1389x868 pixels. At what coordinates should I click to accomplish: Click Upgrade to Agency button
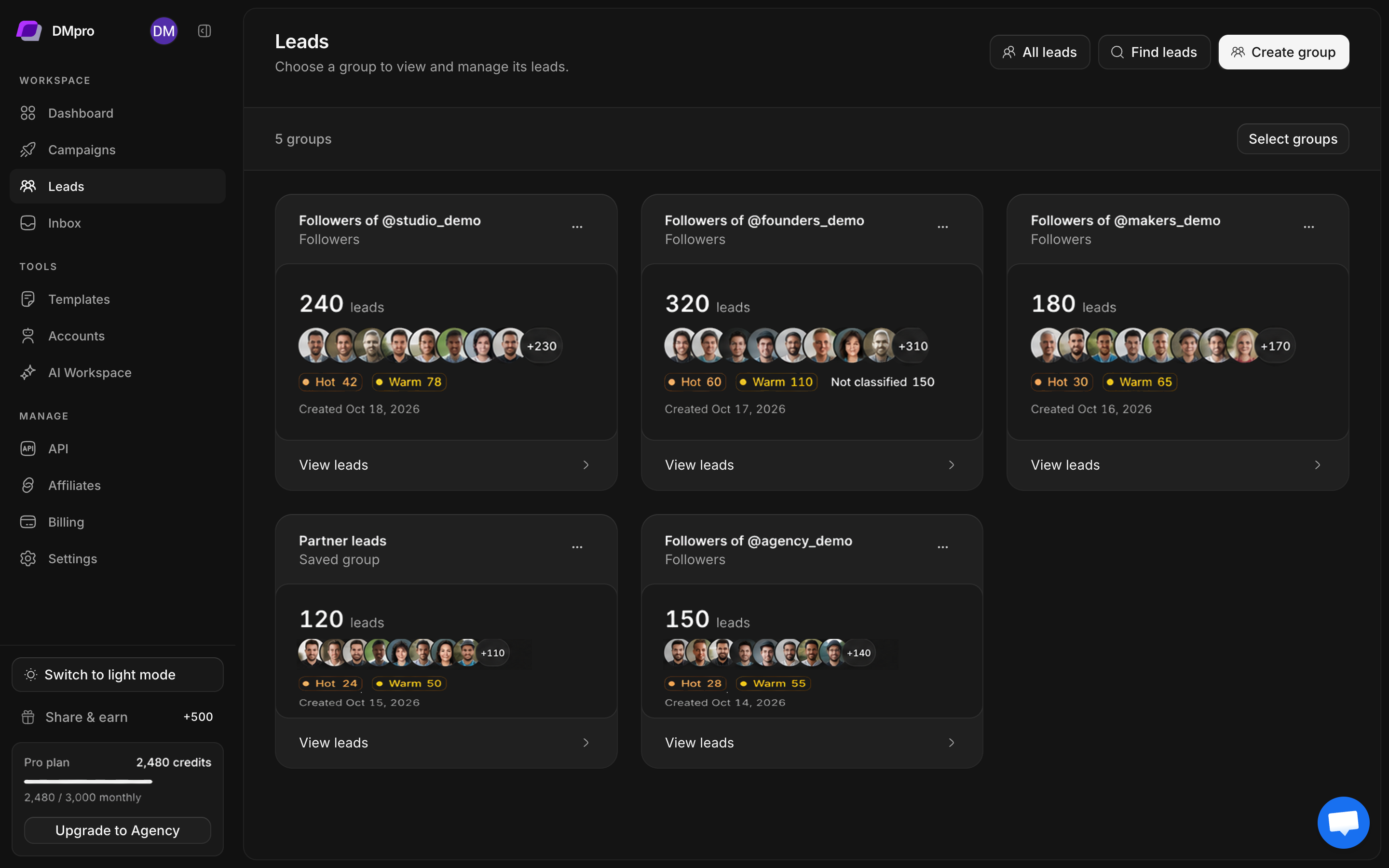pos(118,830)
